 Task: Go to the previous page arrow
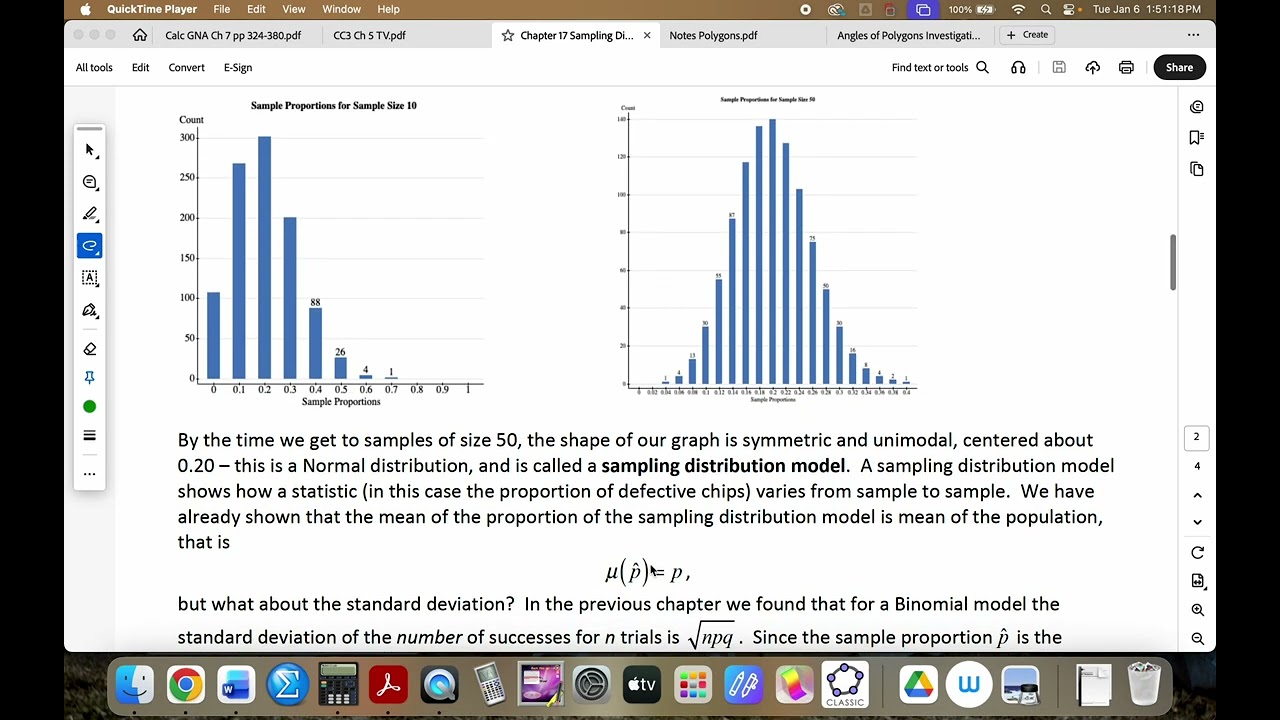[1197, 495]
